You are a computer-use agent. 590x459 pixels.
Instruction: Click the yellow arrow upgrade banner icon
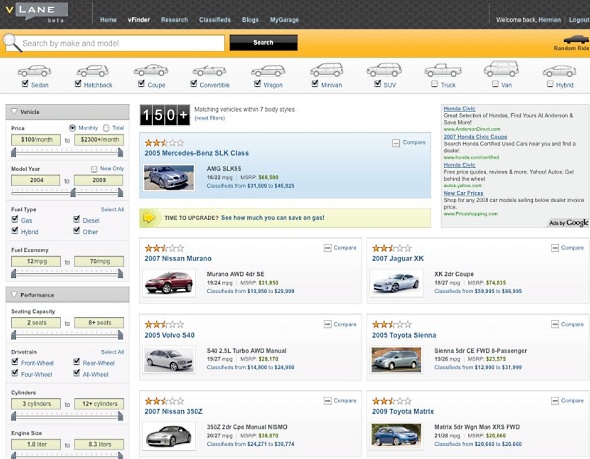point(149,217)
